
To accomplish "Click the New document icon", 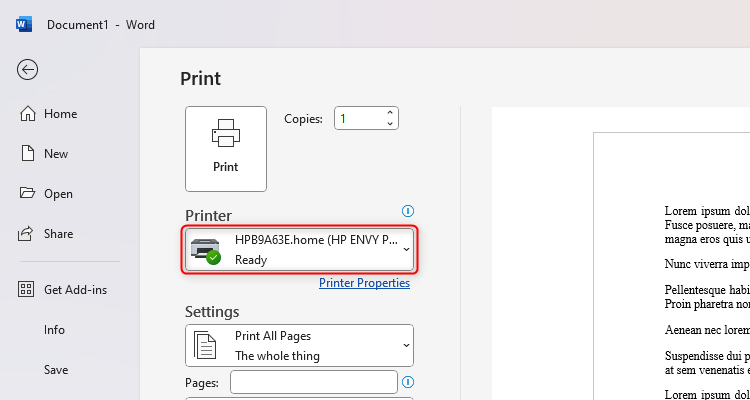I will (x=28, y=154).
